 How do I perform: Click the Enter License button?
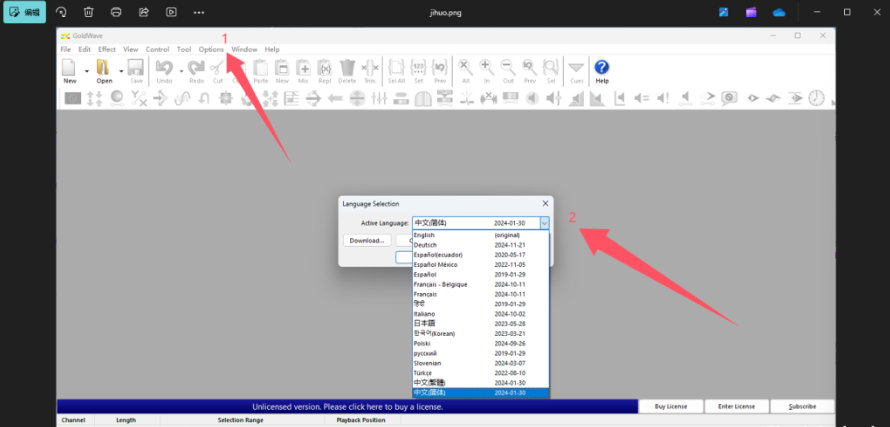[735, 407]
